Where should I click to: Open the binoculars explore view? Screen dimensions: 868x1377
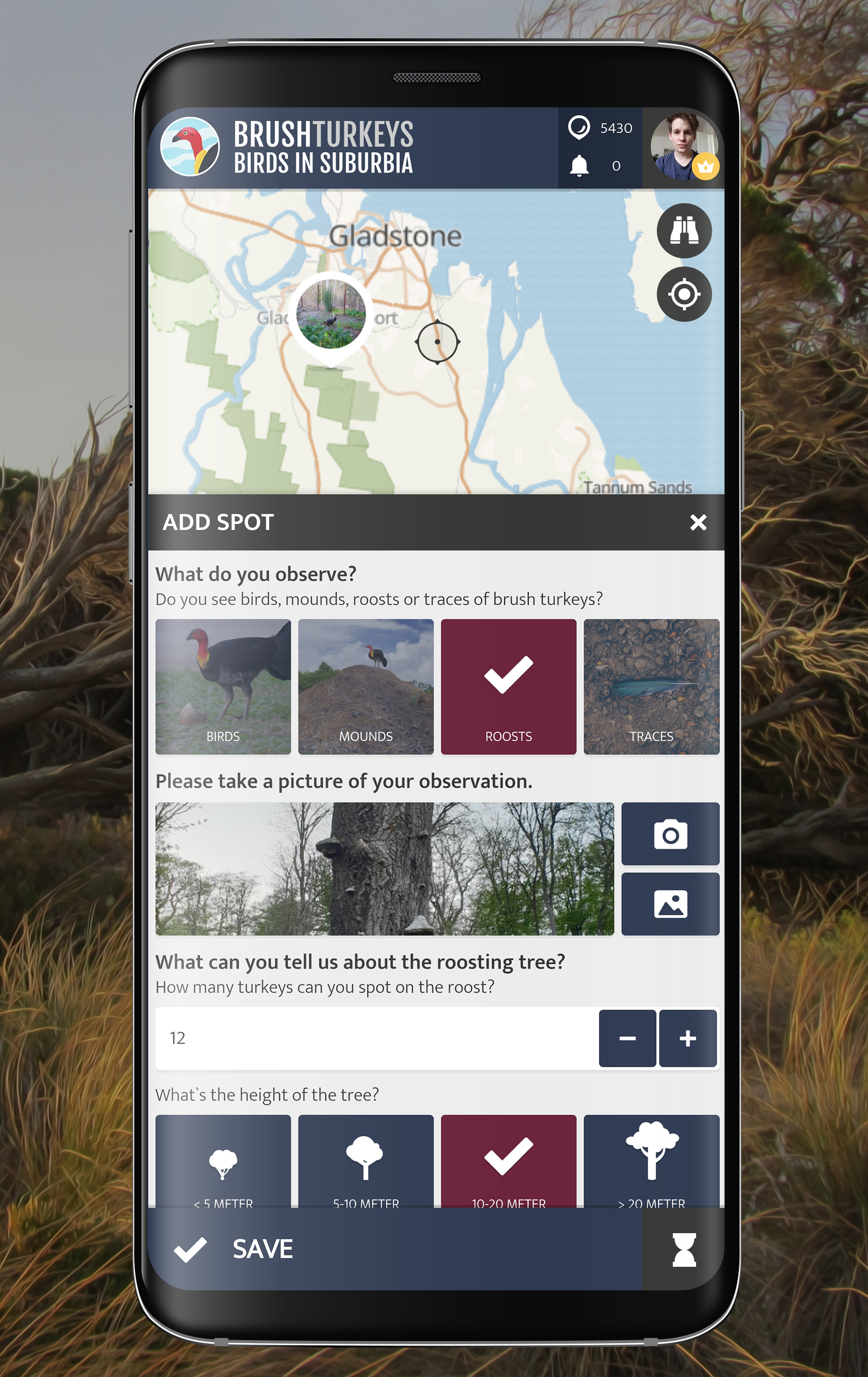(683, 231)
